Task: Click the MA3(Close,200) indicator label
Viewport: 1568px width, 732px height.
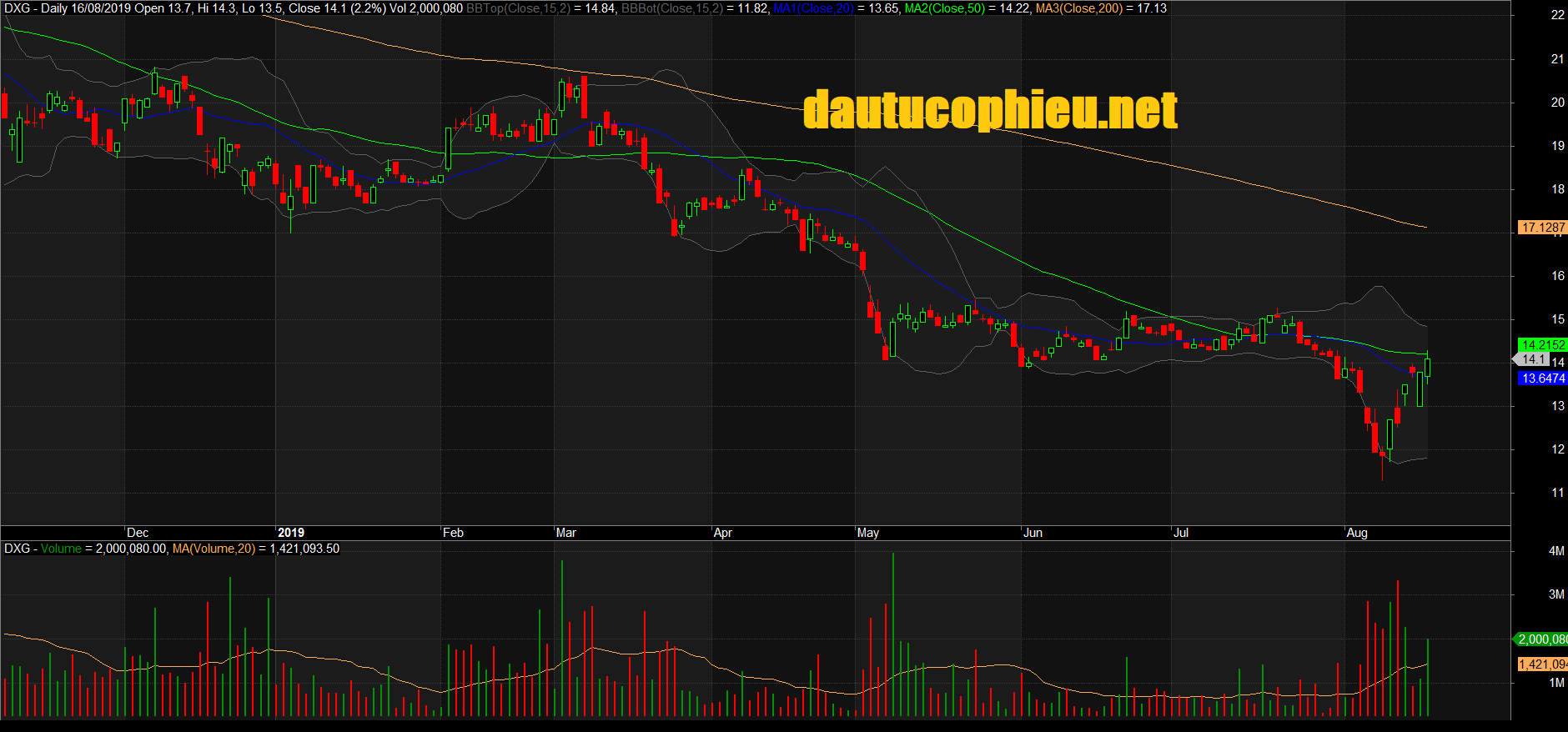Action: (1078, 8)
